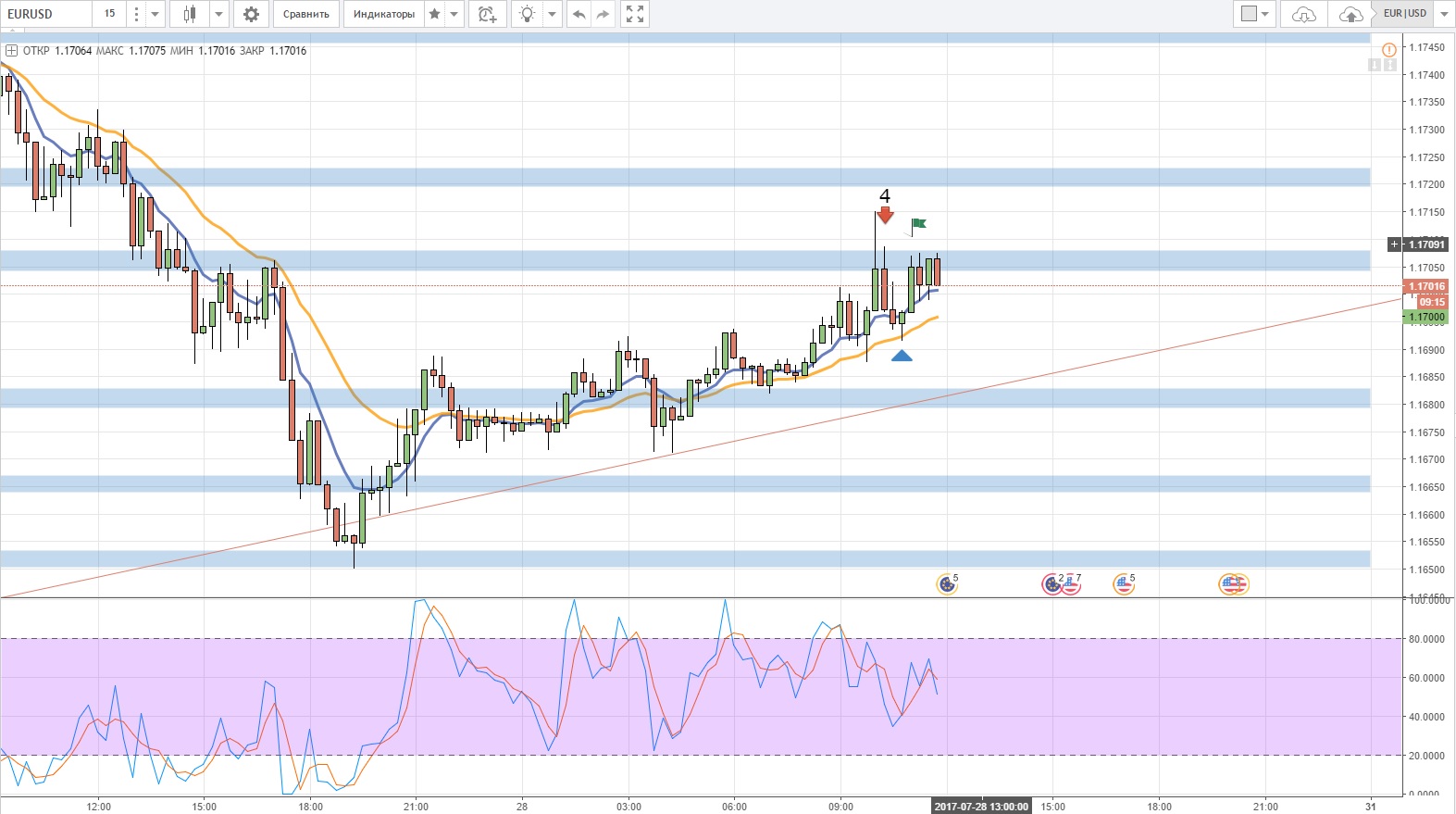Open the US event icon numbered 7
Viewport: 1456px width, 814px height.
[x=1071, y=584]
